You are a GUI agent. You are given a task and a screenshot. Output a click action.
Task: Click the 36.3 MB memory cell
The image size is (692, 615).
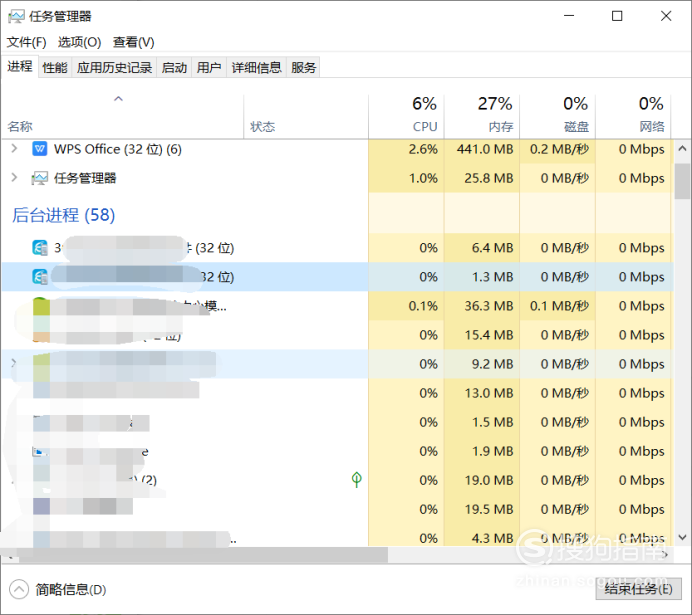tap(481, 306)
